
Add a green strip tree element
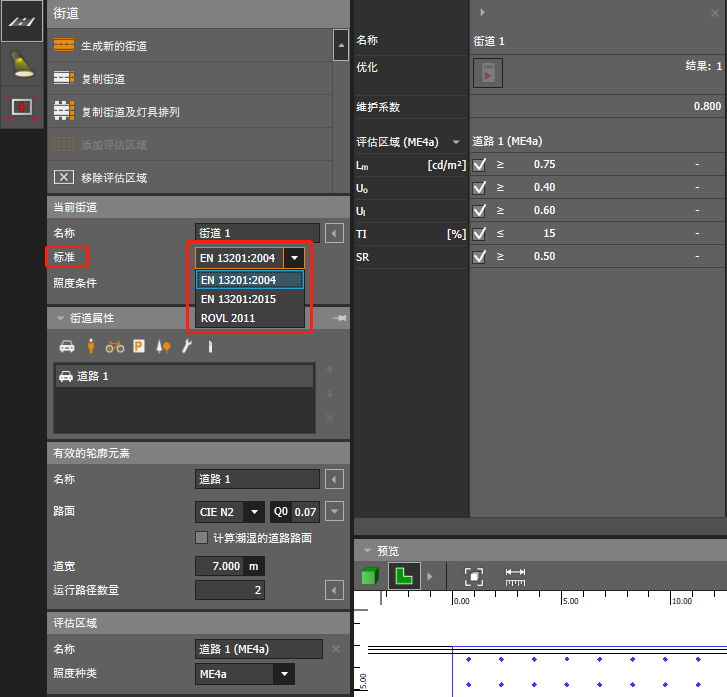tap(163, 346)
